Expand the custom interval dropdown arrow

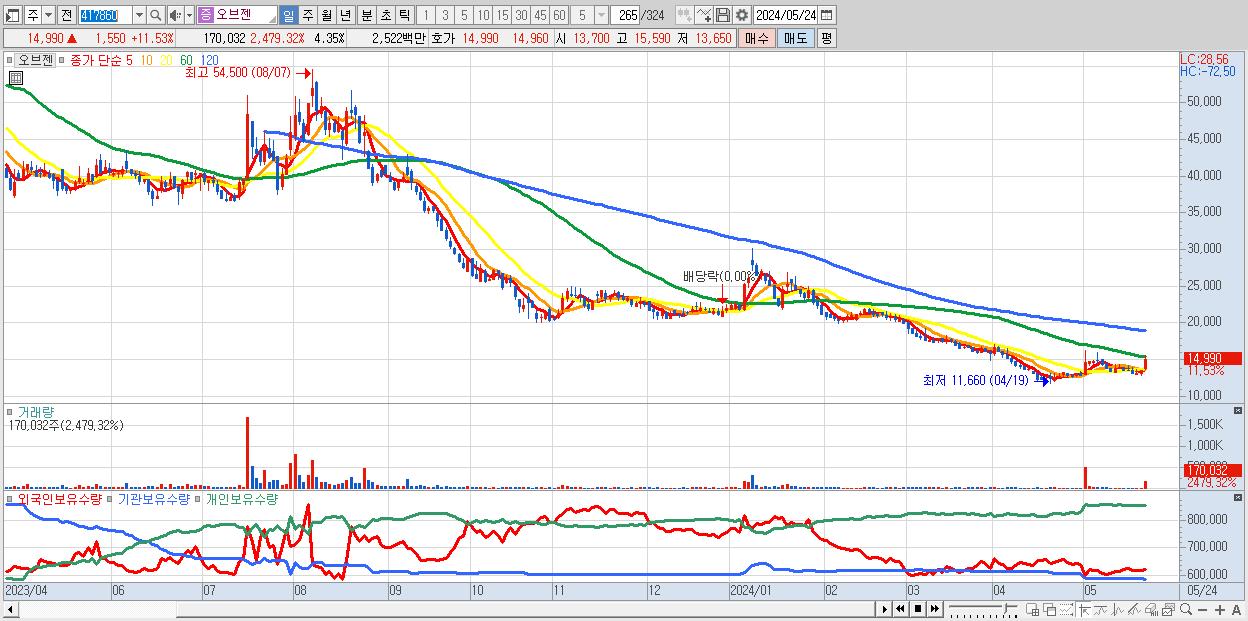(600, 15)
